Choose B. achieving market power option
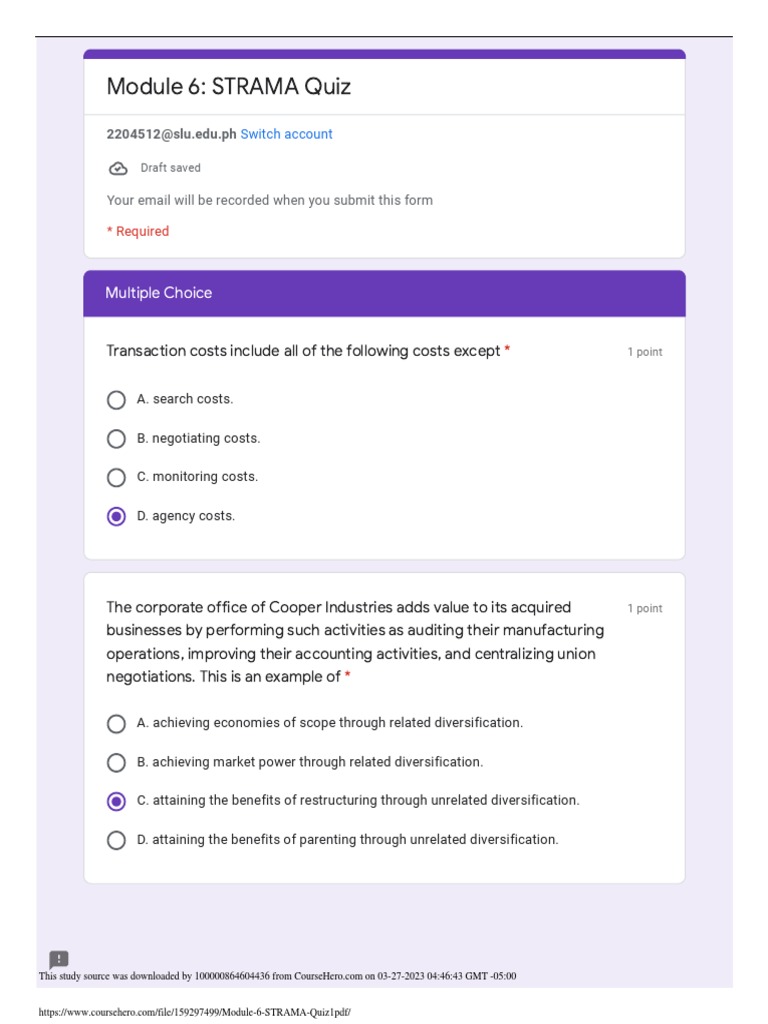The width and height of the screenshot is (768, 1024). click(116, 762)
